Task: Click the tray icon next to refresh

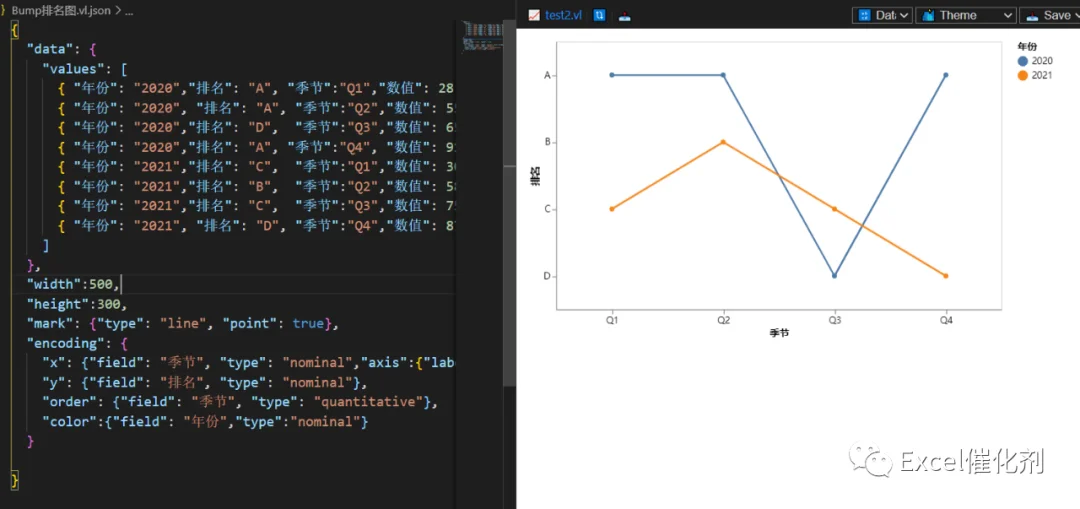Action: pos(625,16)
